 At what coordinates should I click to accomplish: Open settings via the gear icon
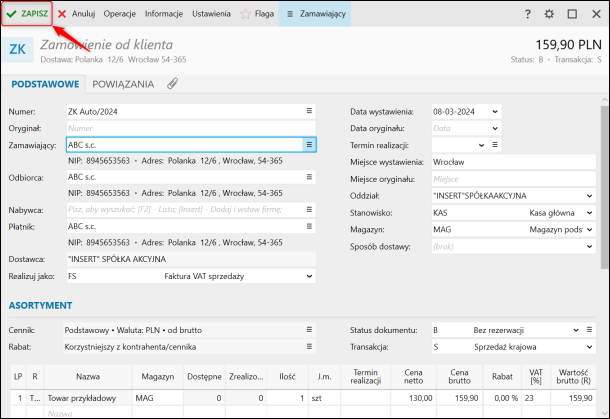[x=549, y=14]
